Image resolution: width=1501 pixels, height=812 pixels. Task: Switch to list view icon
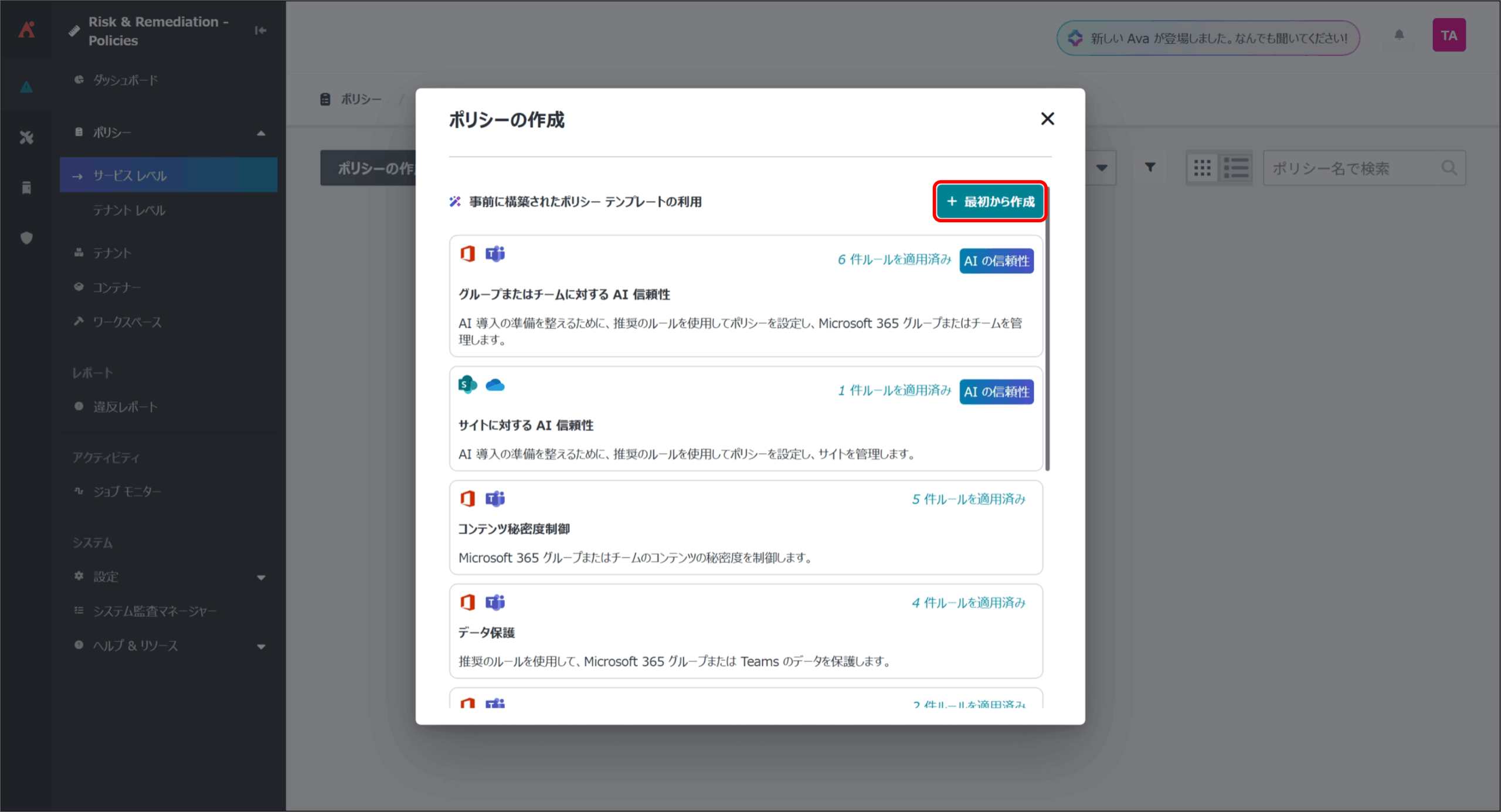1236,168
